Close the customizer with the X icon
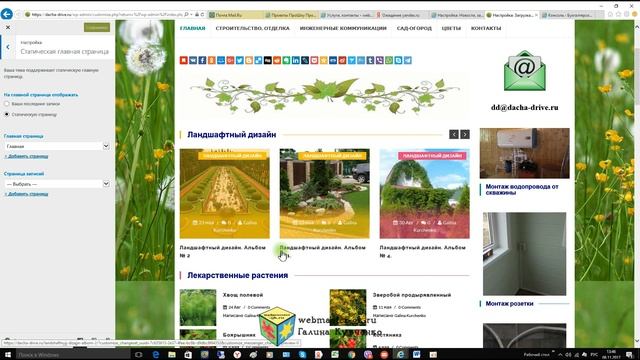 pyautogui.click(x=8, y=27)
